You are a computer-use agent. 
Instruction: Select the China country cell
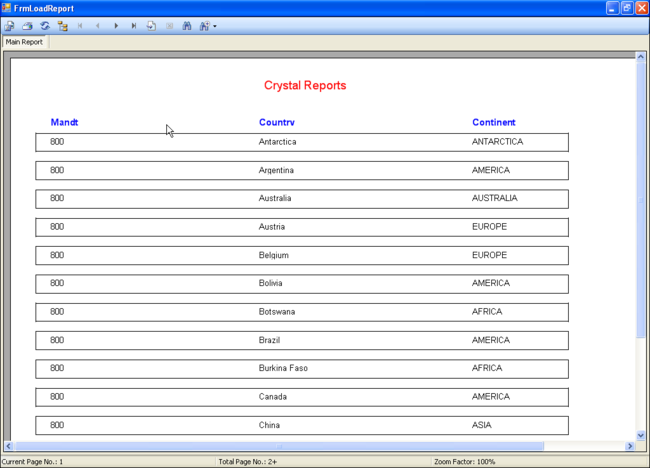click(269, 425)
